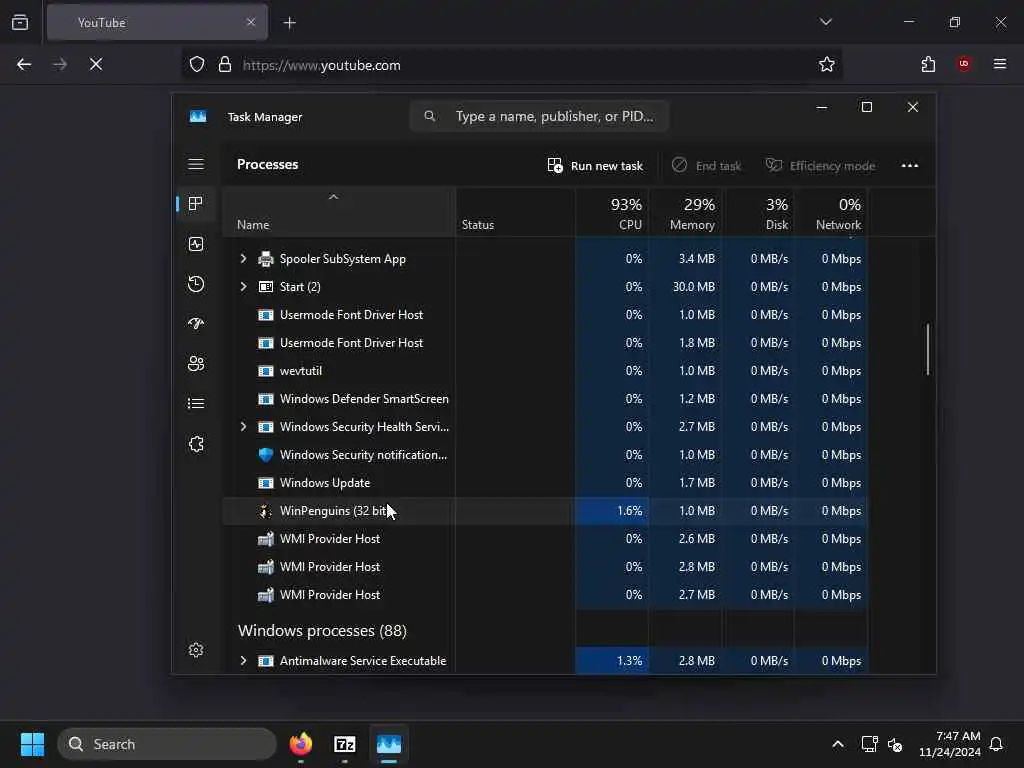This screenshot has height=768, width=1024.
Task: Select the wevtutil process row
Action: click(545, 371)
